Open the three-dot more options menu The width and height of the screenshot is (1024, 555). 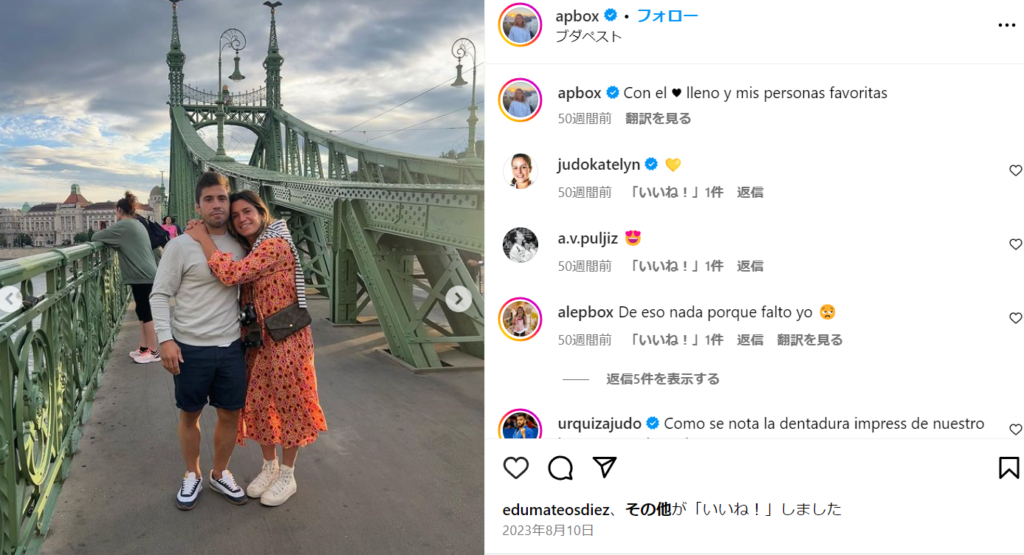point(1006,25)
